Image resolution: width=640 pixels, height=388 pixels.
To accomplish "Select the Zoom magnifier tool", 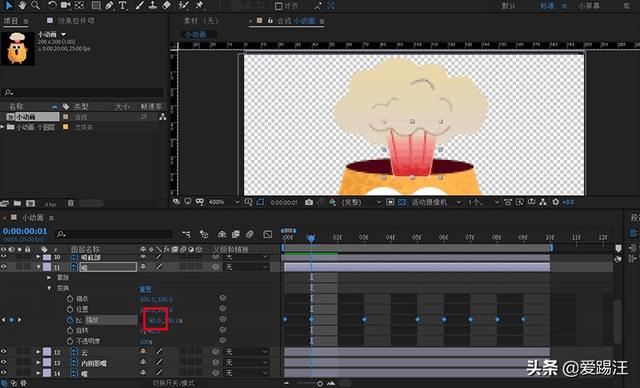I will (x=36, y=5).
